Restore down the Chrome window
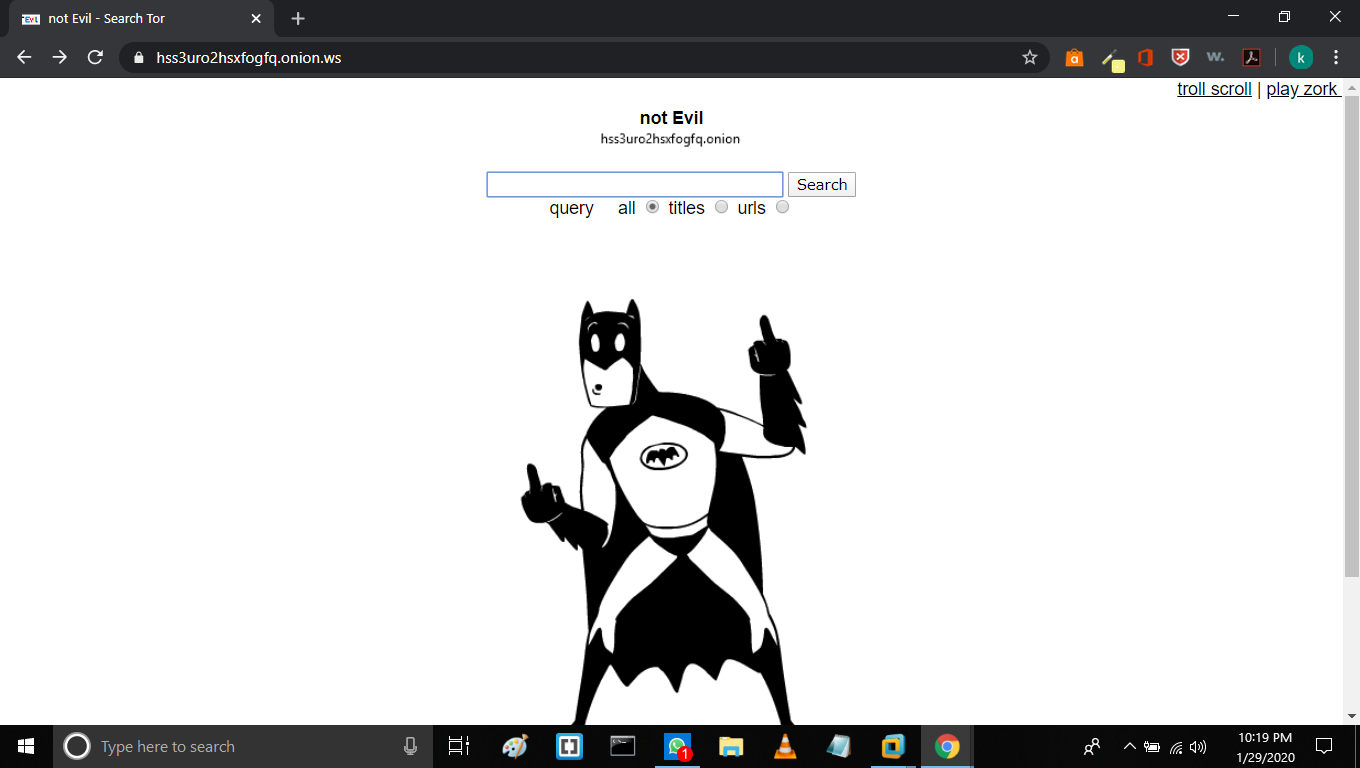Viewport: 1360px width, 768px height. pyautogui.click(x=1284, y=17)
